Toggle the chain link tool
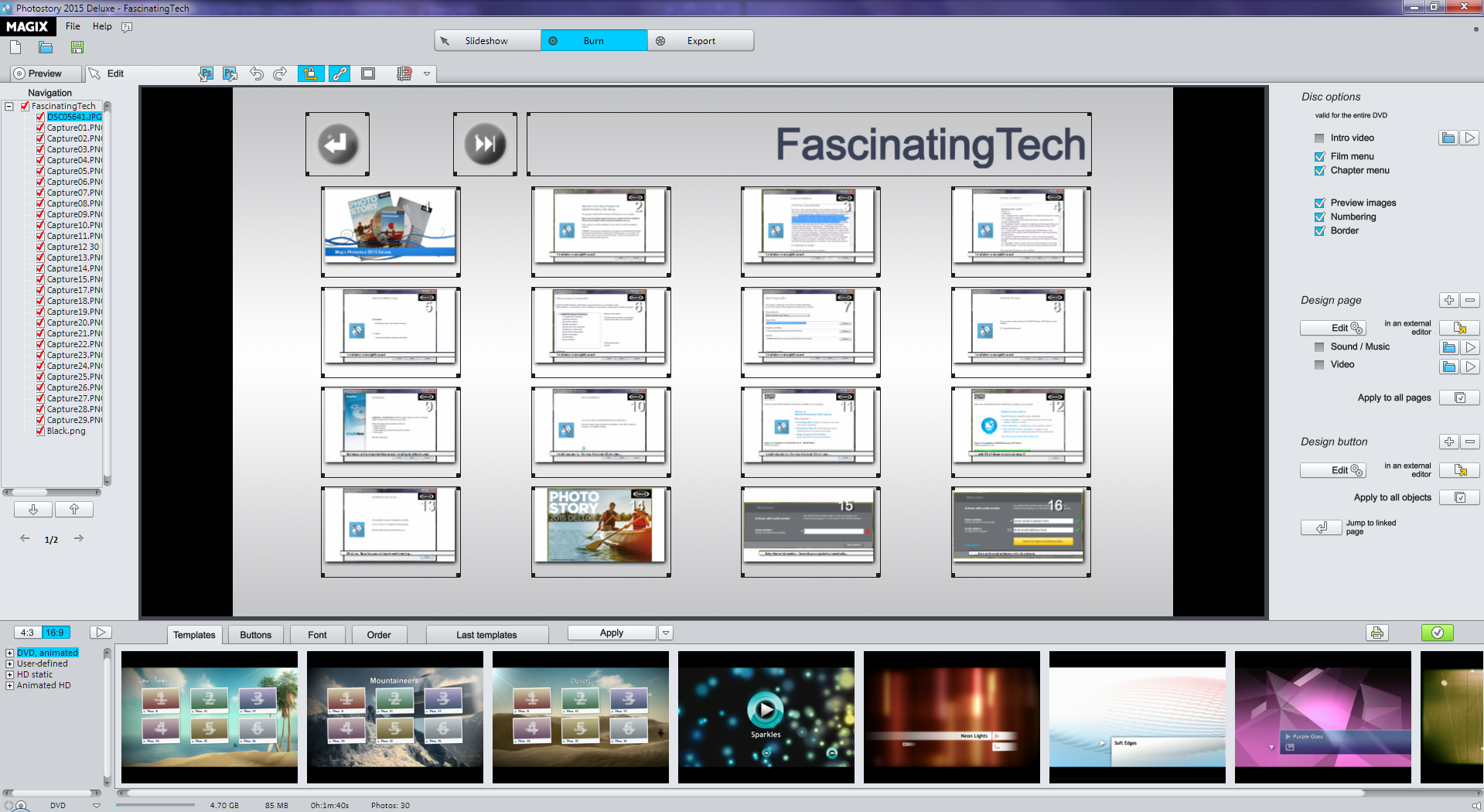 click(339, 73)
